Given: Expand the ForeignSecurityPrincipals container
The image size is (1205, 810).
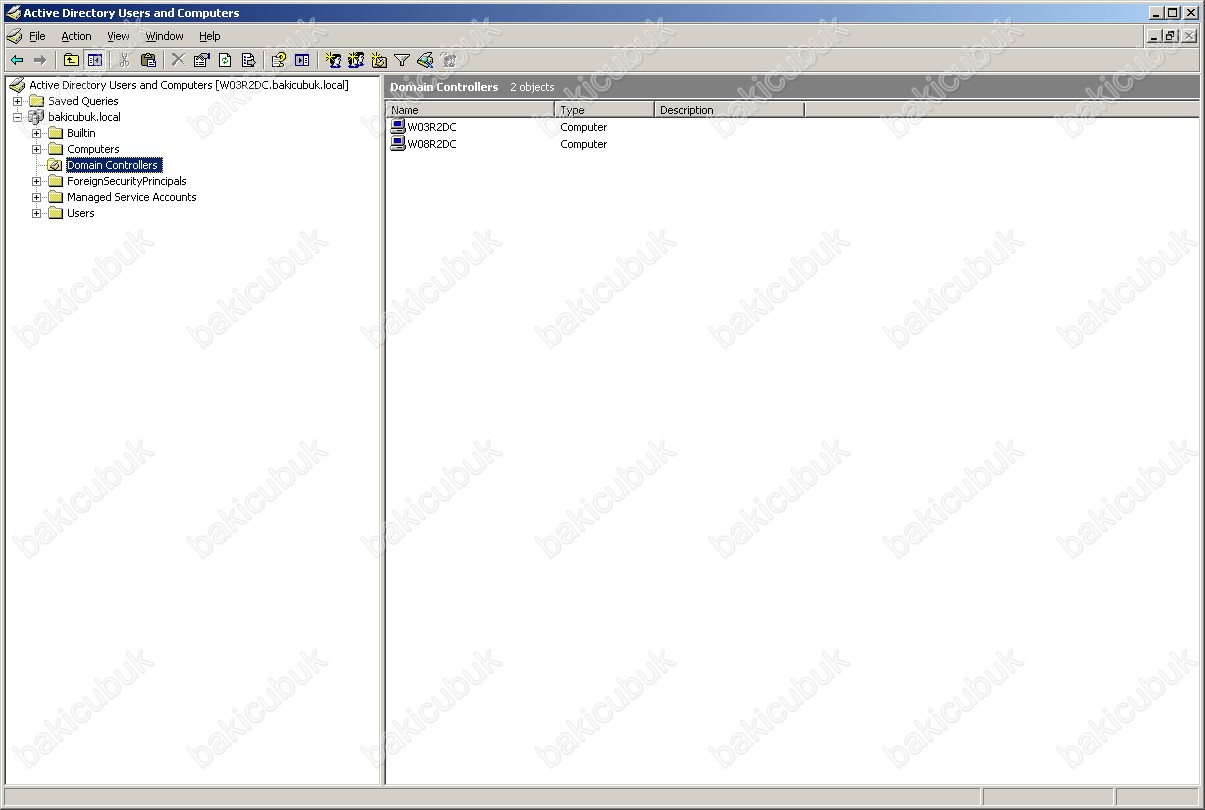Looking at the screenshot, I should [x=36, y=181].
